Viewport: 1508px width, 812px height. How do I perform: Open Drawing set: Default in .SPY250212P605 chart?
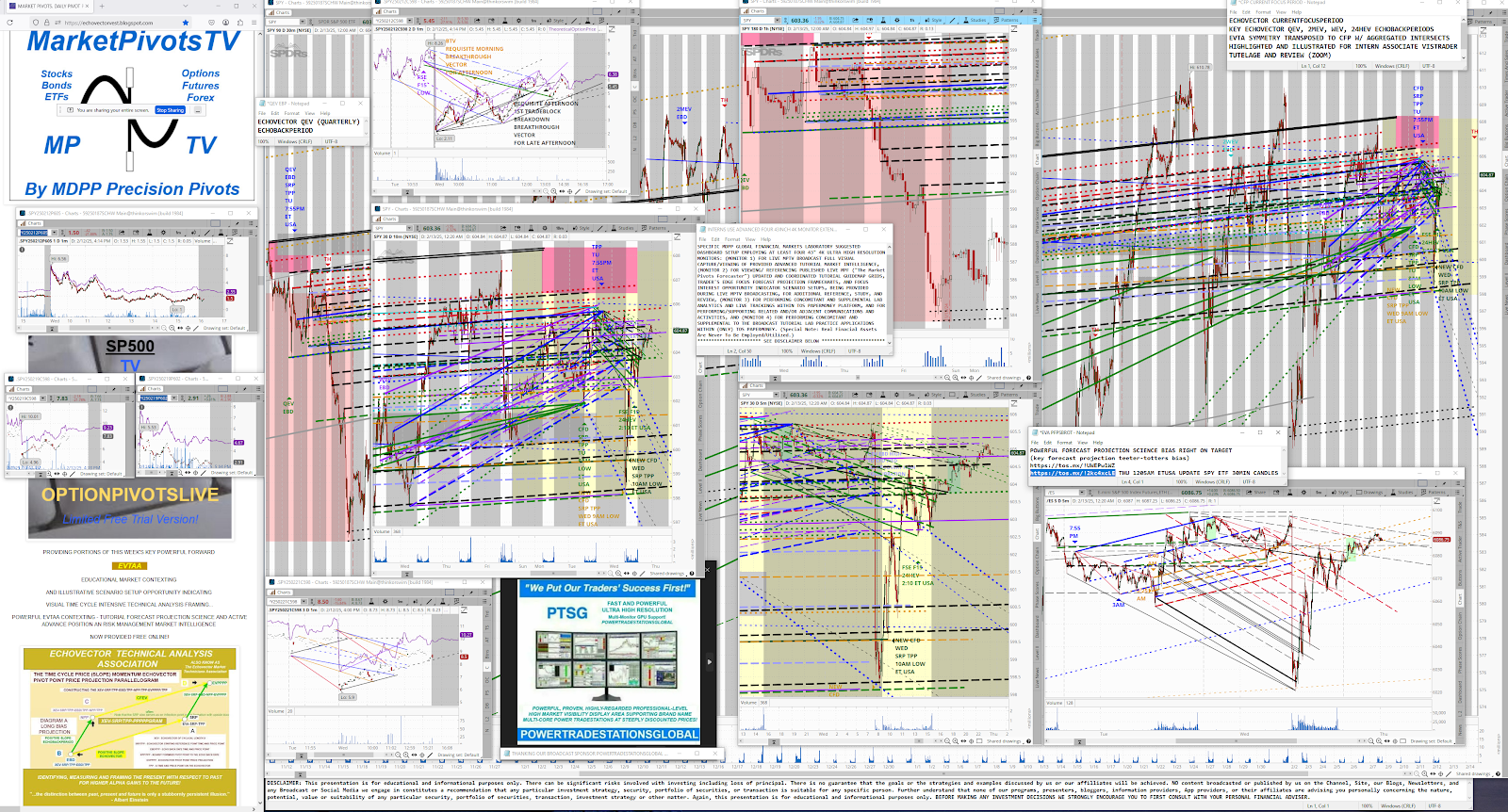[x=224, y=328]
